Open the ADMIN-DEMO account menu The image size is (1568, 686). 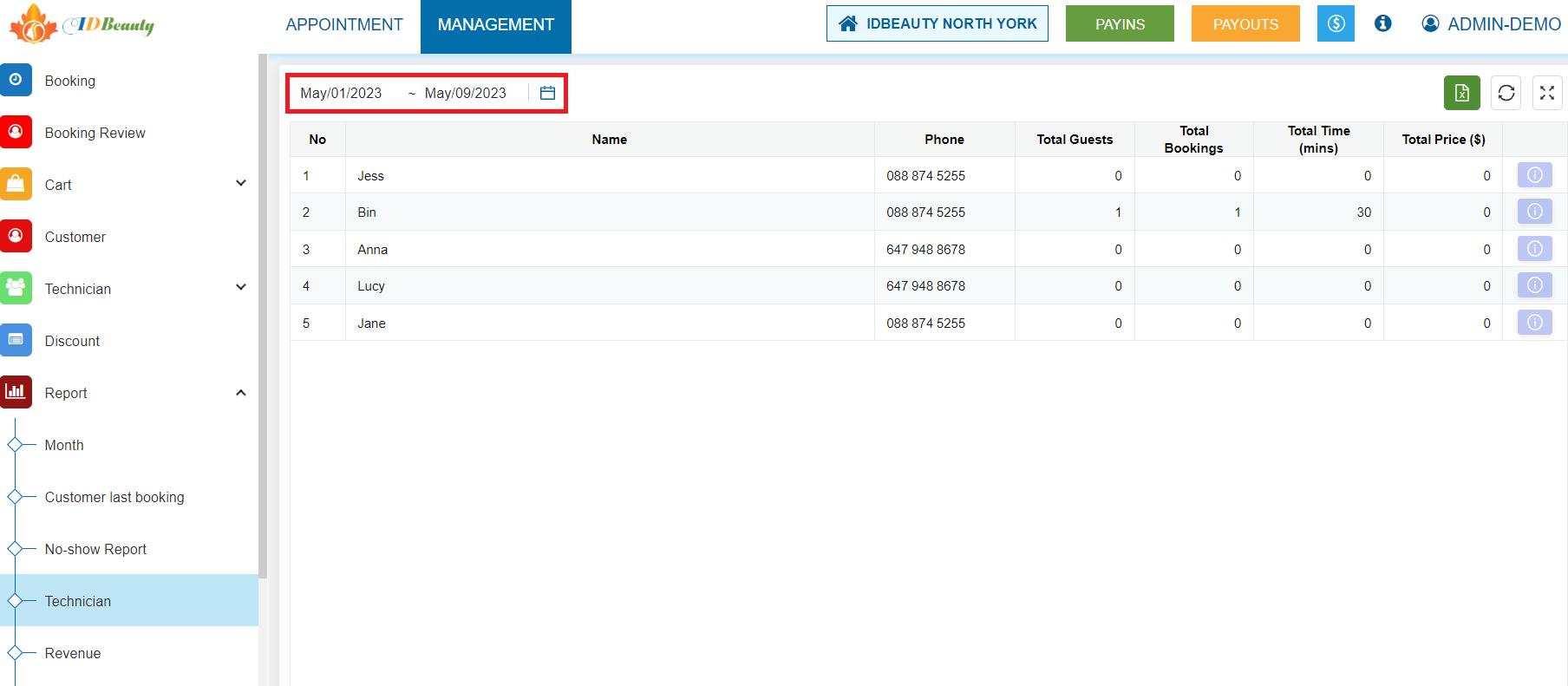(1492, 24)
